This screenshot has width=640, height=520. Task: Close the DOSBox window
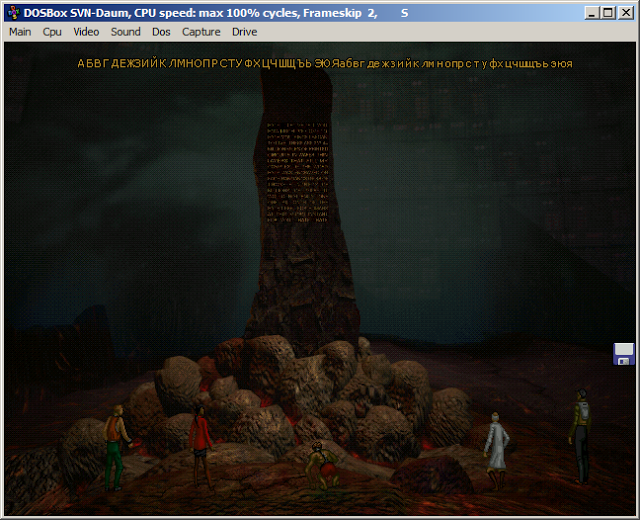coord(625,13)
